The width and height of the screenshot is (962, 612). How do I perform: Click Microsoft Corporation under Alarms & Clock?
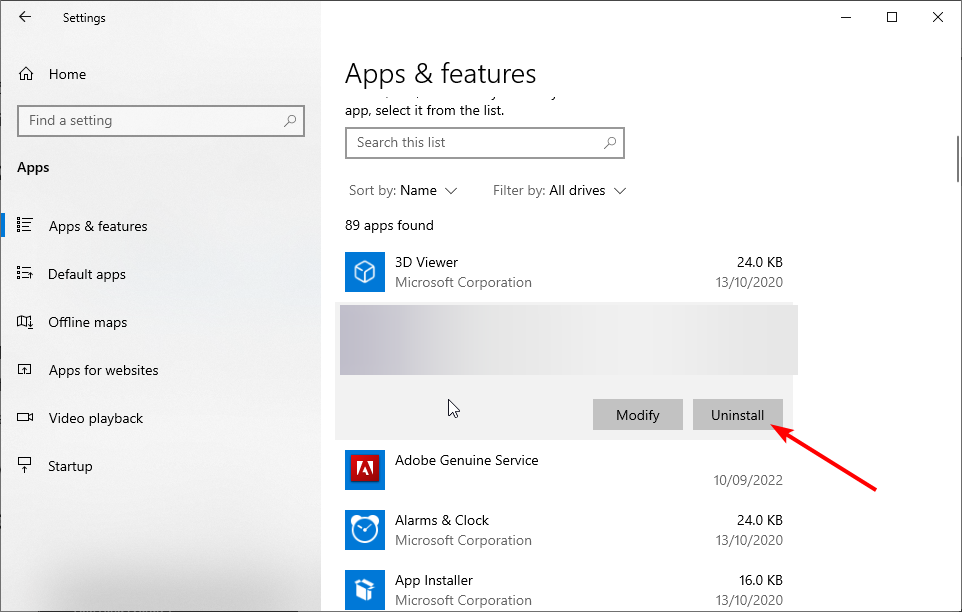[463, 540]
